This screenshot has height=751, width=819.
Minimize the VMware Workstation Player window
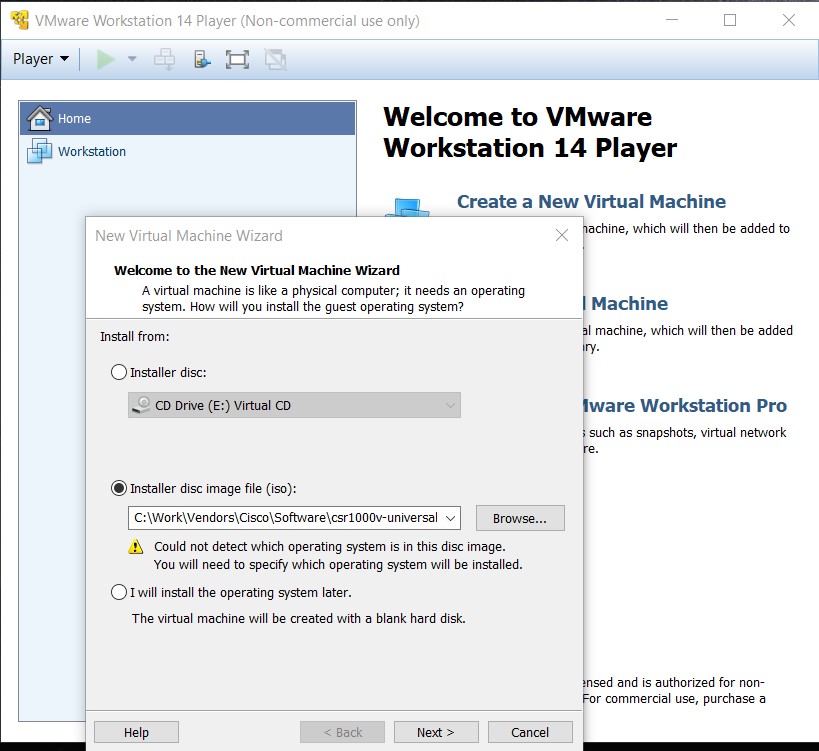672,20
